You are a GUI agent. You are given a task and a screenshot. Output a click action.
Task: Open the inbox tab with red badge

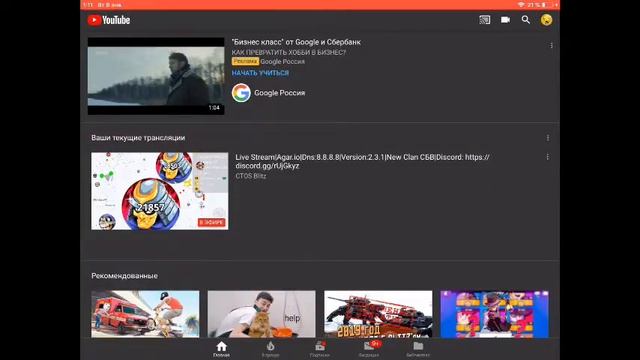click(x=370, y=349)
